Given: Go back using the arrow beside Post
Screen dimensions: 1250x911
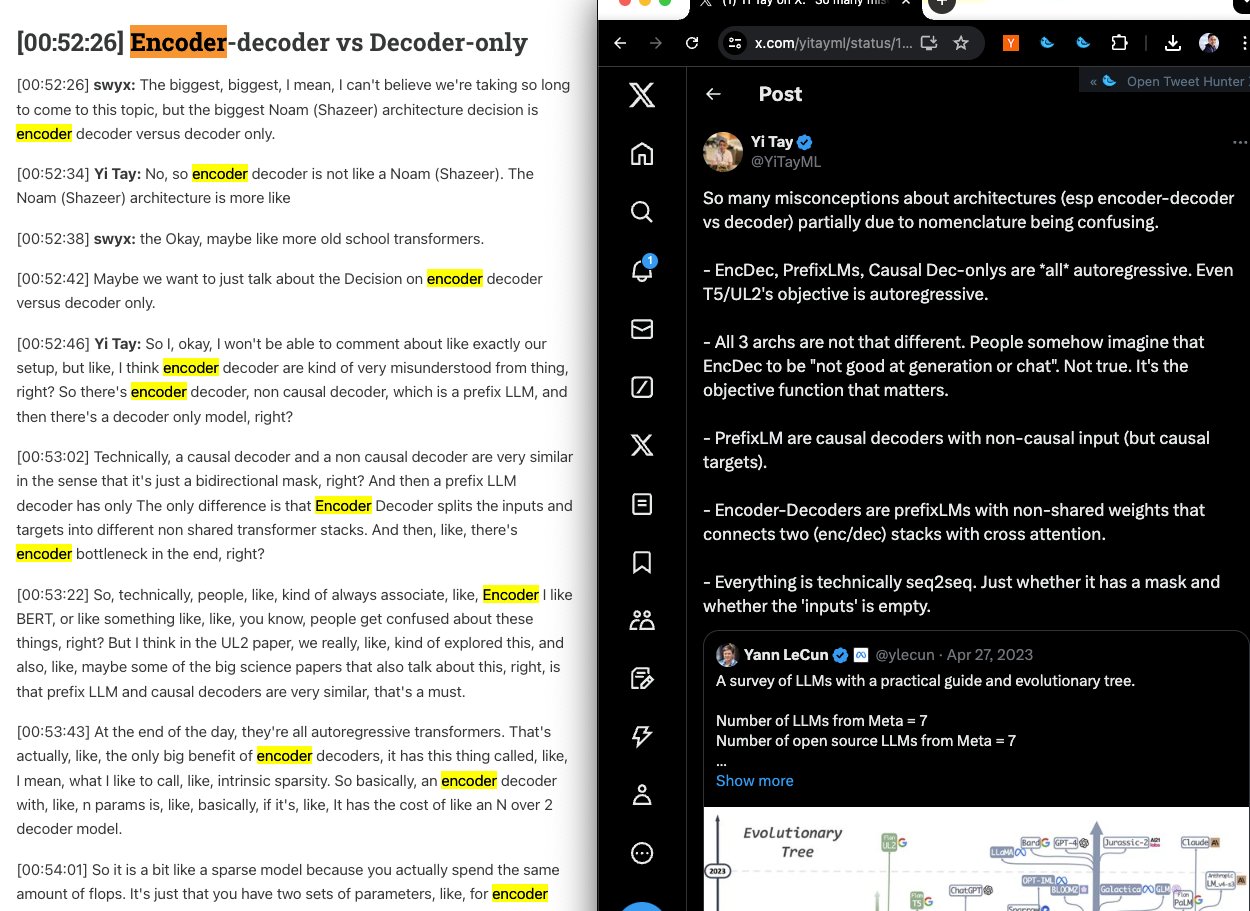Looking at the screenshot, I should [x=713, y=94].
